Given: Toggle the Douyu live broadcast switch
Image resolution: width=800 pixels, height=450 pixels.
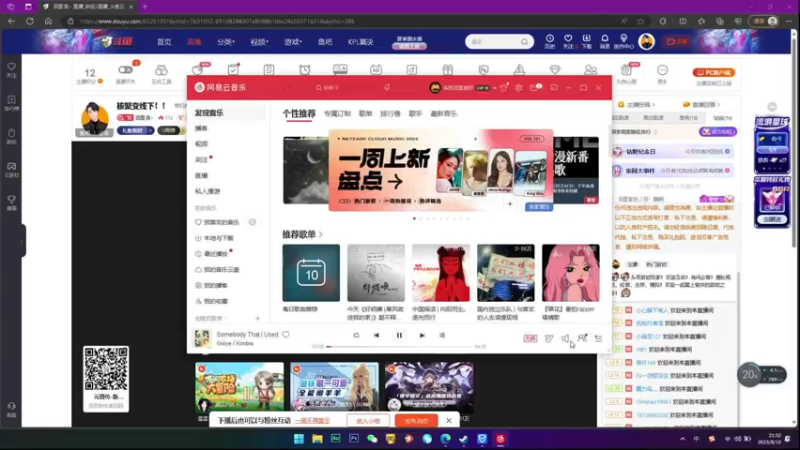Looking at the screenshot, I should point(126,70).
